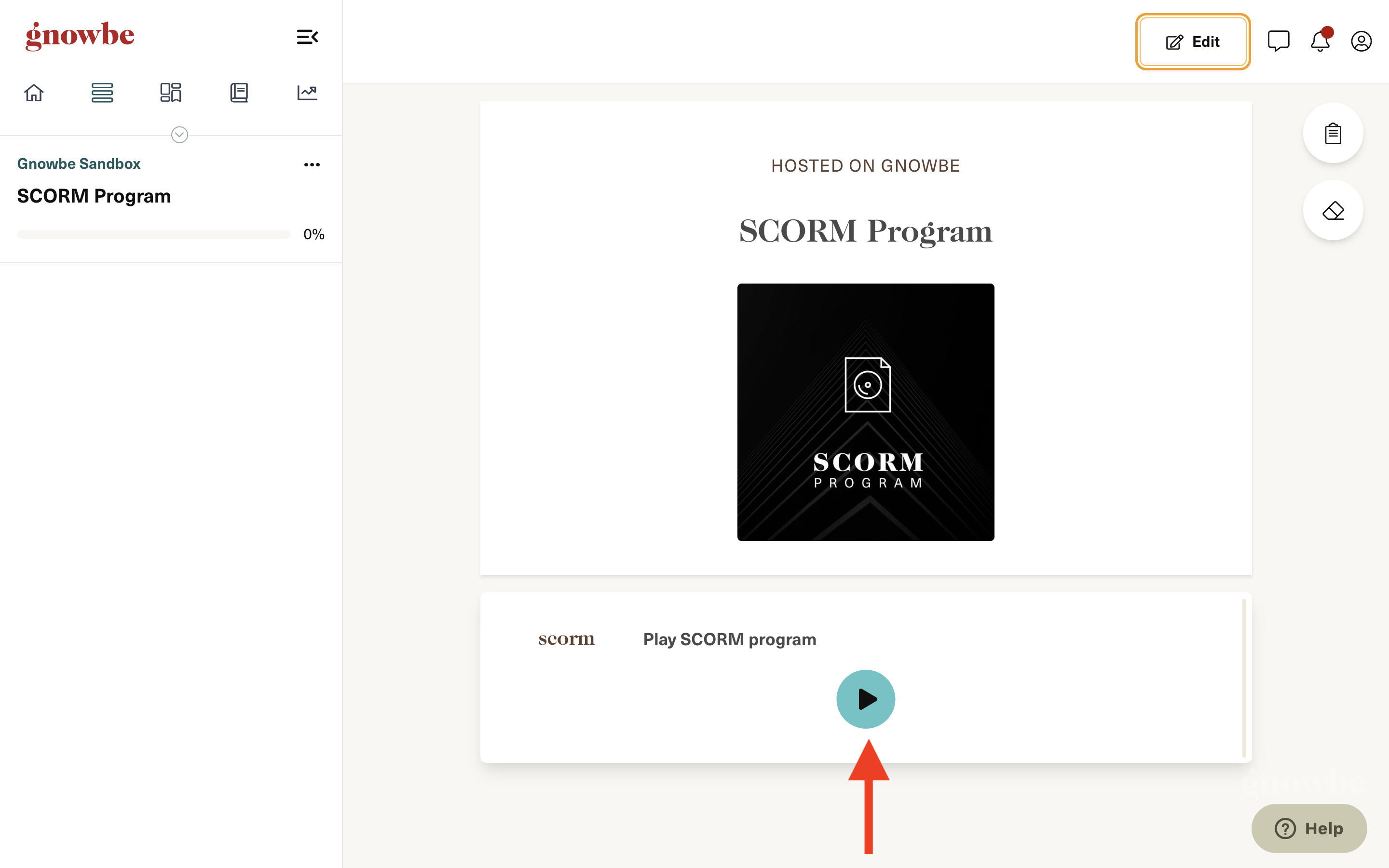This screenshot has width=1389, height=868.
Task: Open the user profile icon
Action: 1361,41
